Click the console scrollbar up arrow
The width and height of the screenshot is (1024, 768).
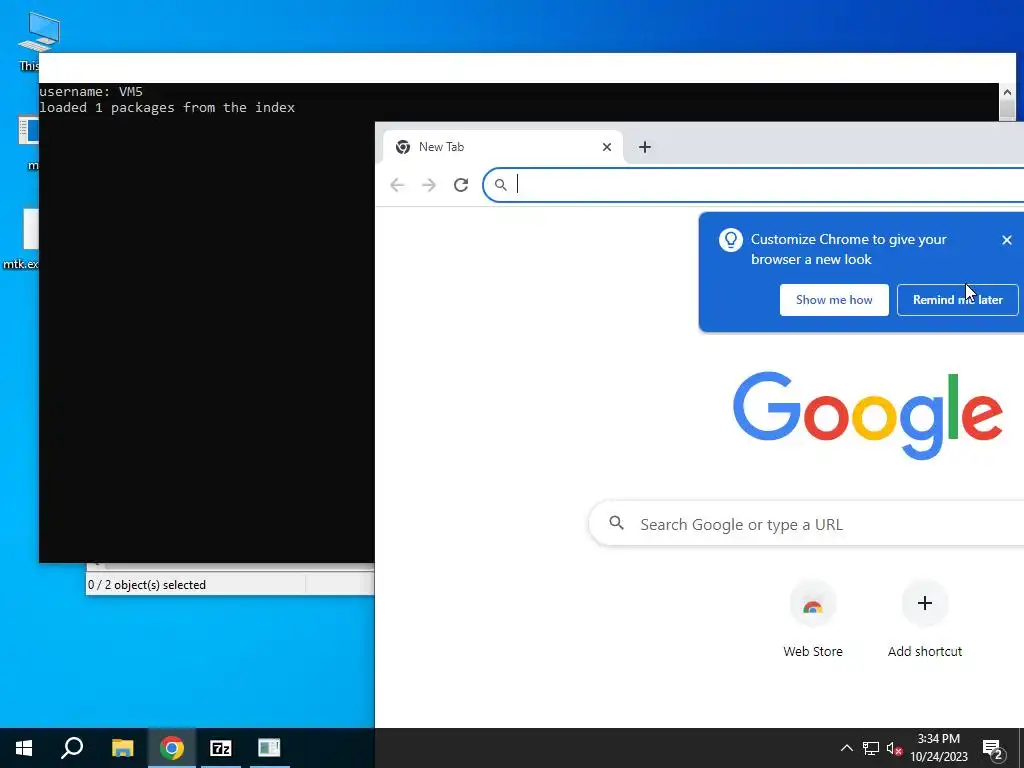(1007, 92)
